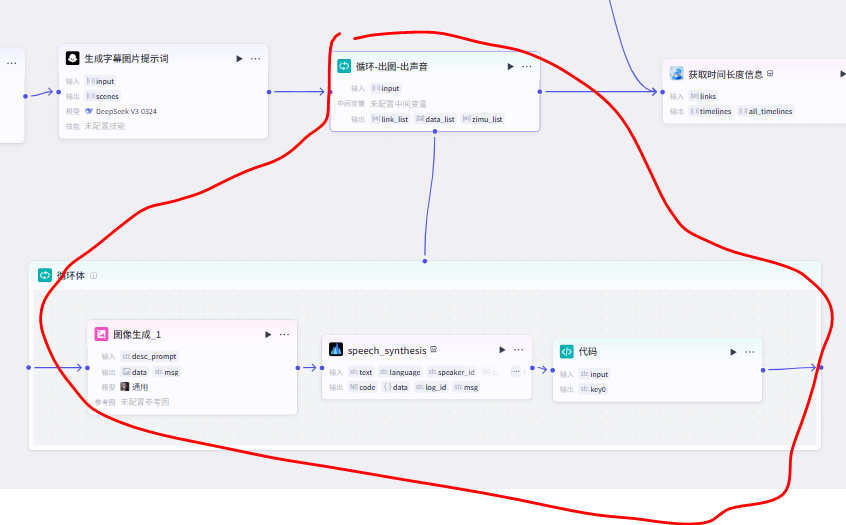Click the input tag in 代码 node
Image resolution: width=846 pixels, height=525 pixels.
pyautogui.click(x=595, y=374)
